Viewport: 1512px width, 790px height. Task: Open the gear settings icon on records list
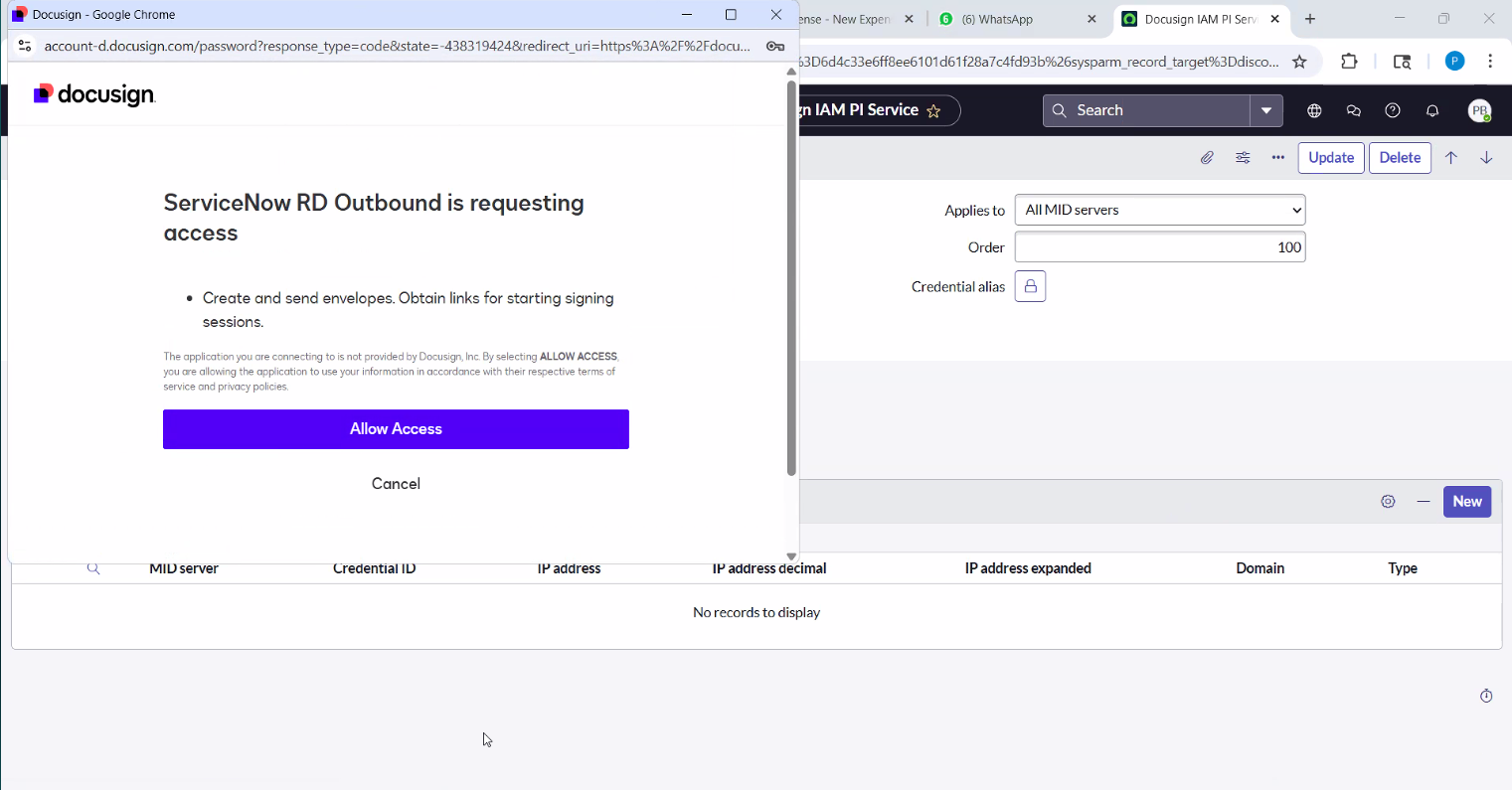click(1388, 501)
